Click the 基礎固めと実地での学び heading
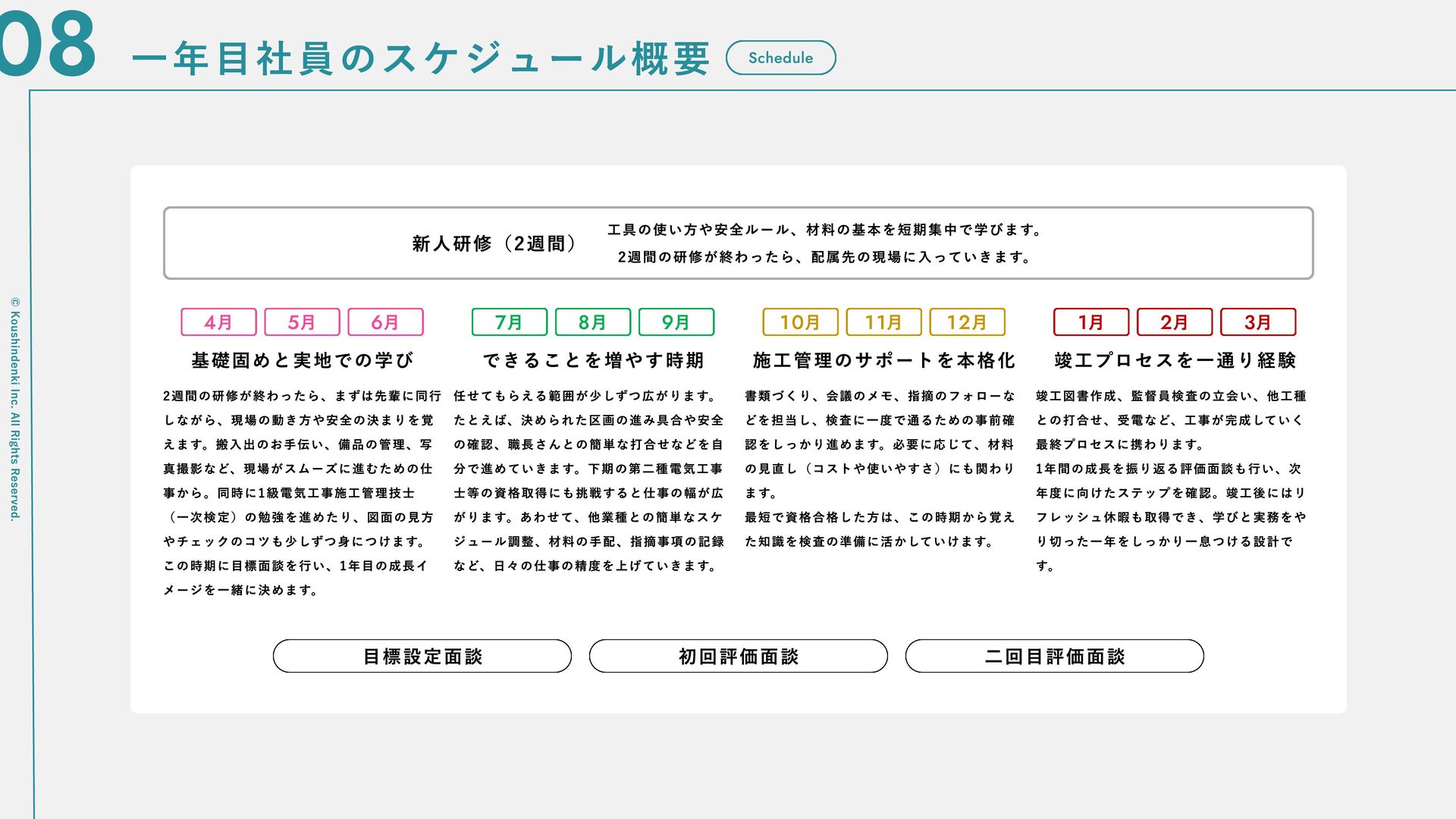Screen dimensions: 1456x819 click(x=302, y=360)
